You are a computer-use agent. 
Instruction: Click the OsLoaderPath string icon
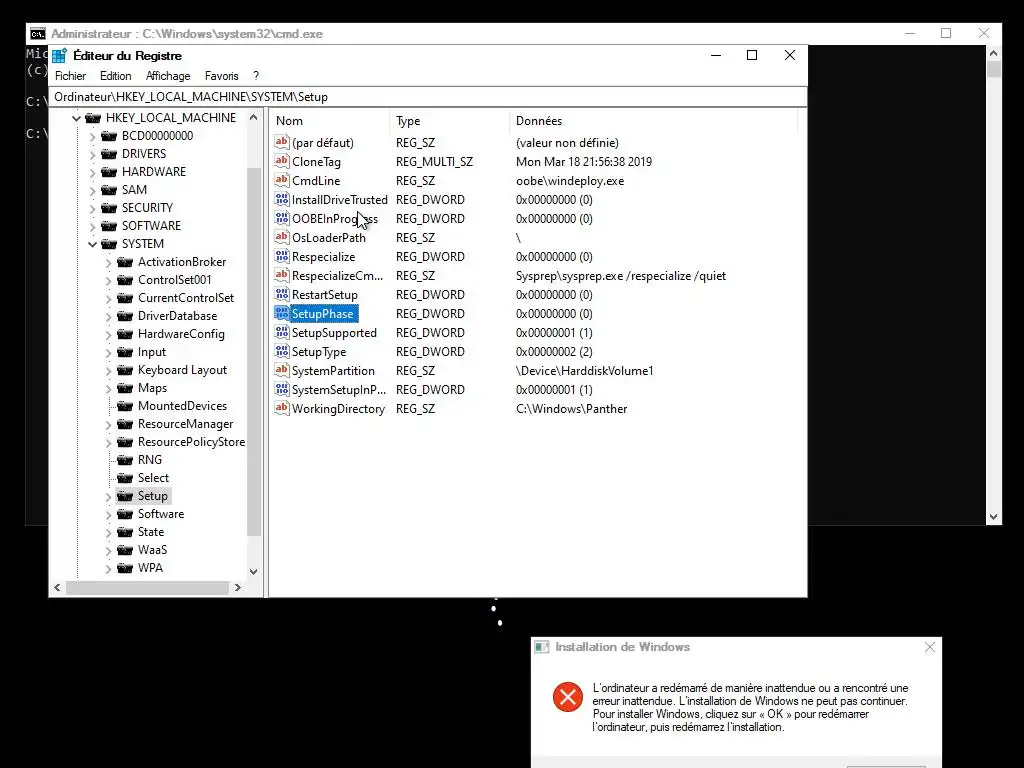(281, 237)
